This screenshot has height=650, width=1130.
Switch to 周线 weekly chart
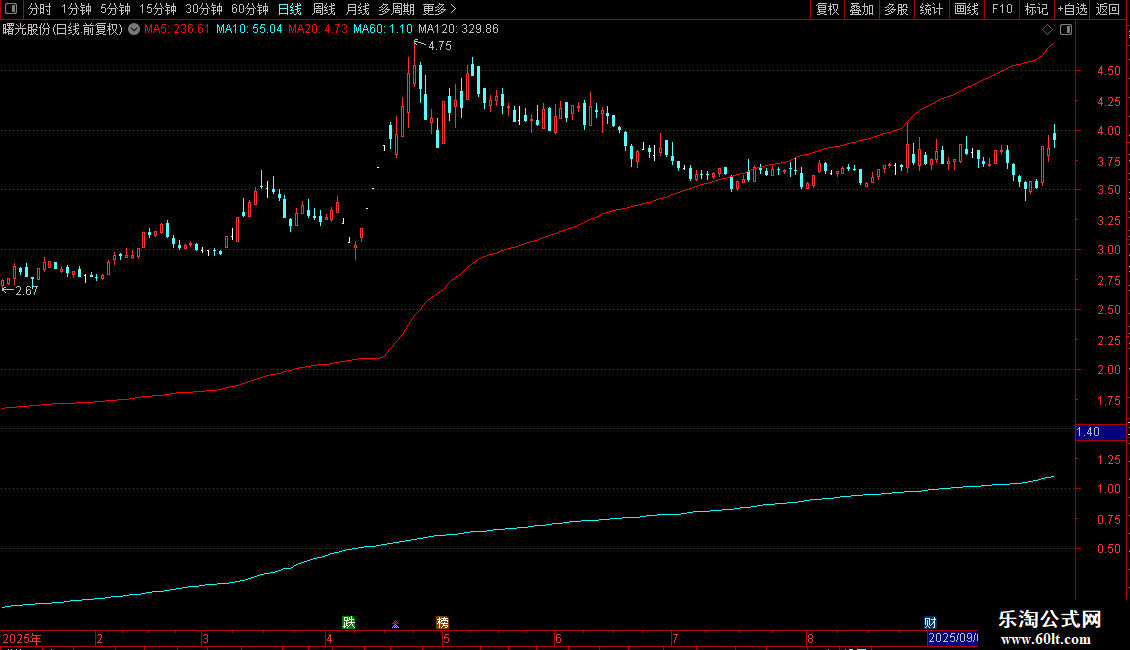click(324, 9)
